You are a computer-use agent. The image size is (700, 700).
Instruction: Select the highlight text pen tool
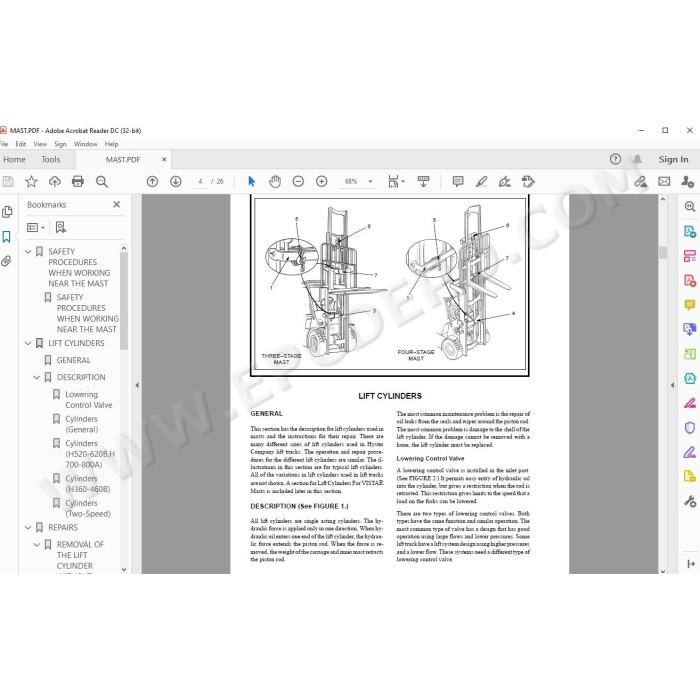[481, 181]
